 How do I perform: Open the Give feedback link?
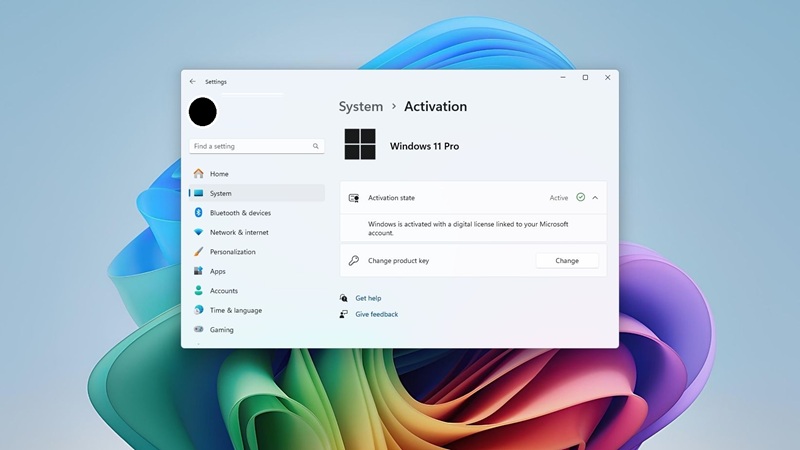point(377,314)
